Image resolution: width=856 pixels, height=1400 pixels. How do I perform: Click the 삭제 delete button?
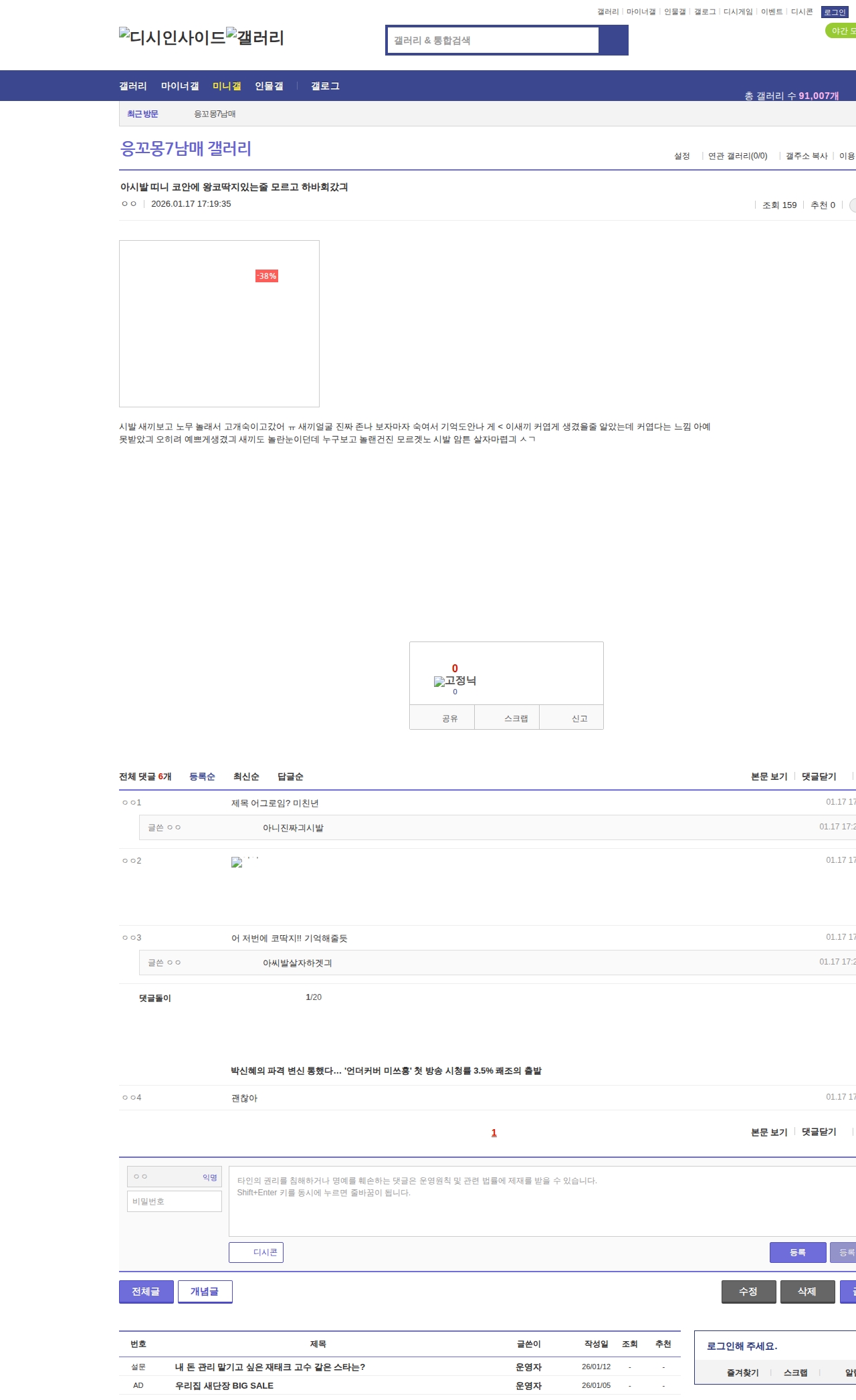pyautogui.click(x=807, y=1292)
